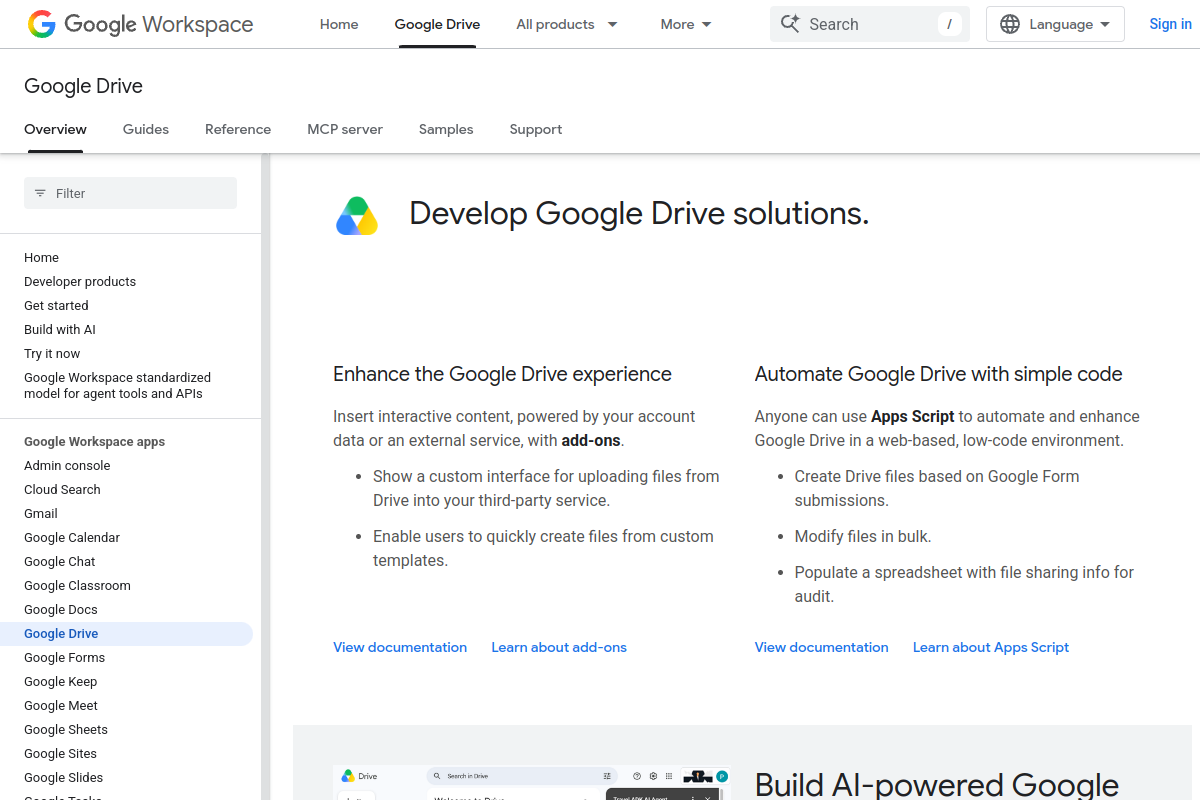Click the search sparkle magnifier icon
This screenshot has height=800, width=1200.
pos(790,24)
